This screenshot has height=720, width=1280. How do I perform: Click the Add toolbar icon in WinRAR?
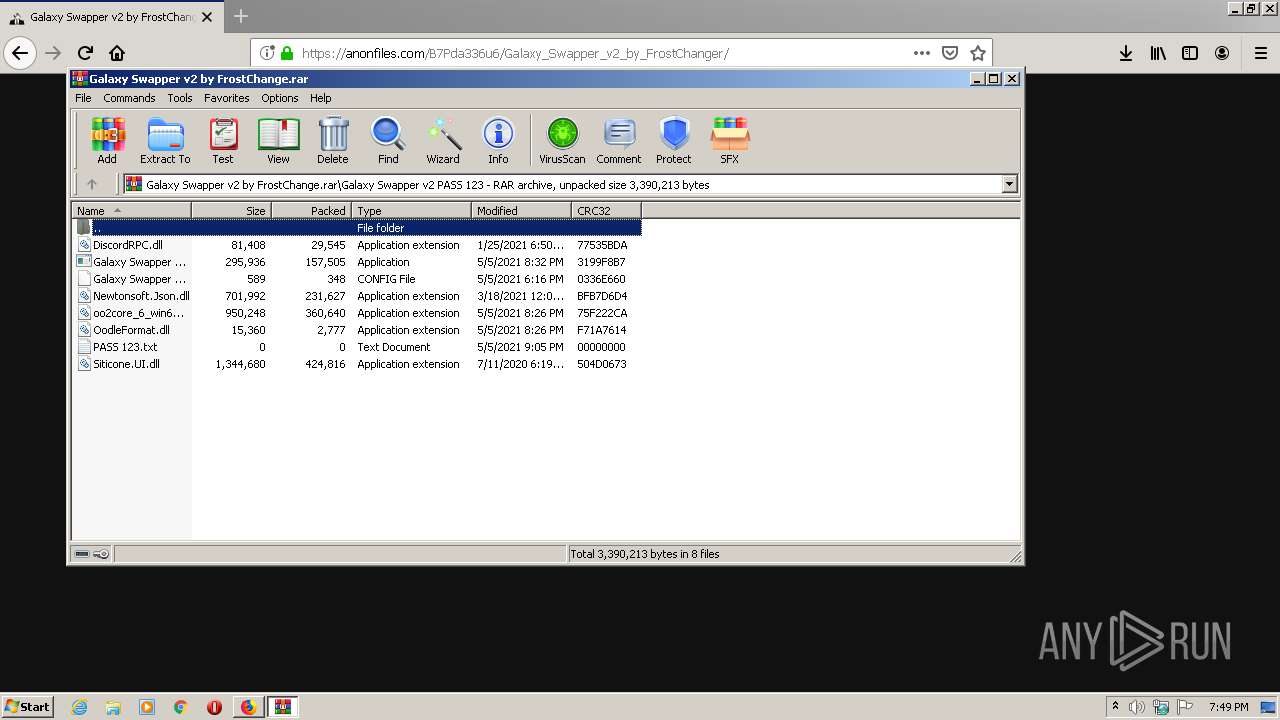tap(107, 140)
